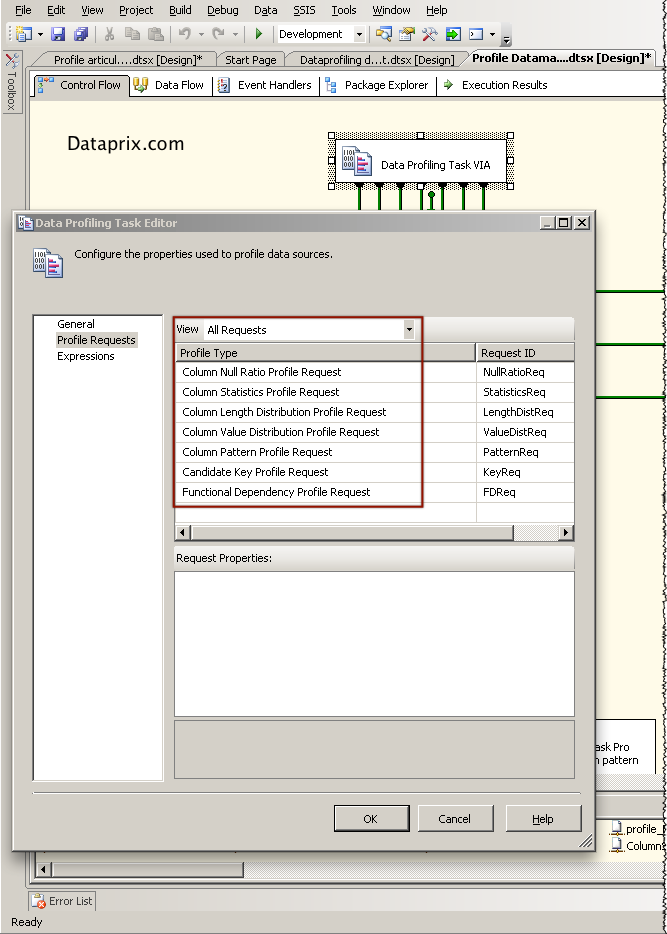This screenshot has width=667, height=934.
Task: Open the Add New Item dropdown arrow
Action: click(x=40, y=35)
